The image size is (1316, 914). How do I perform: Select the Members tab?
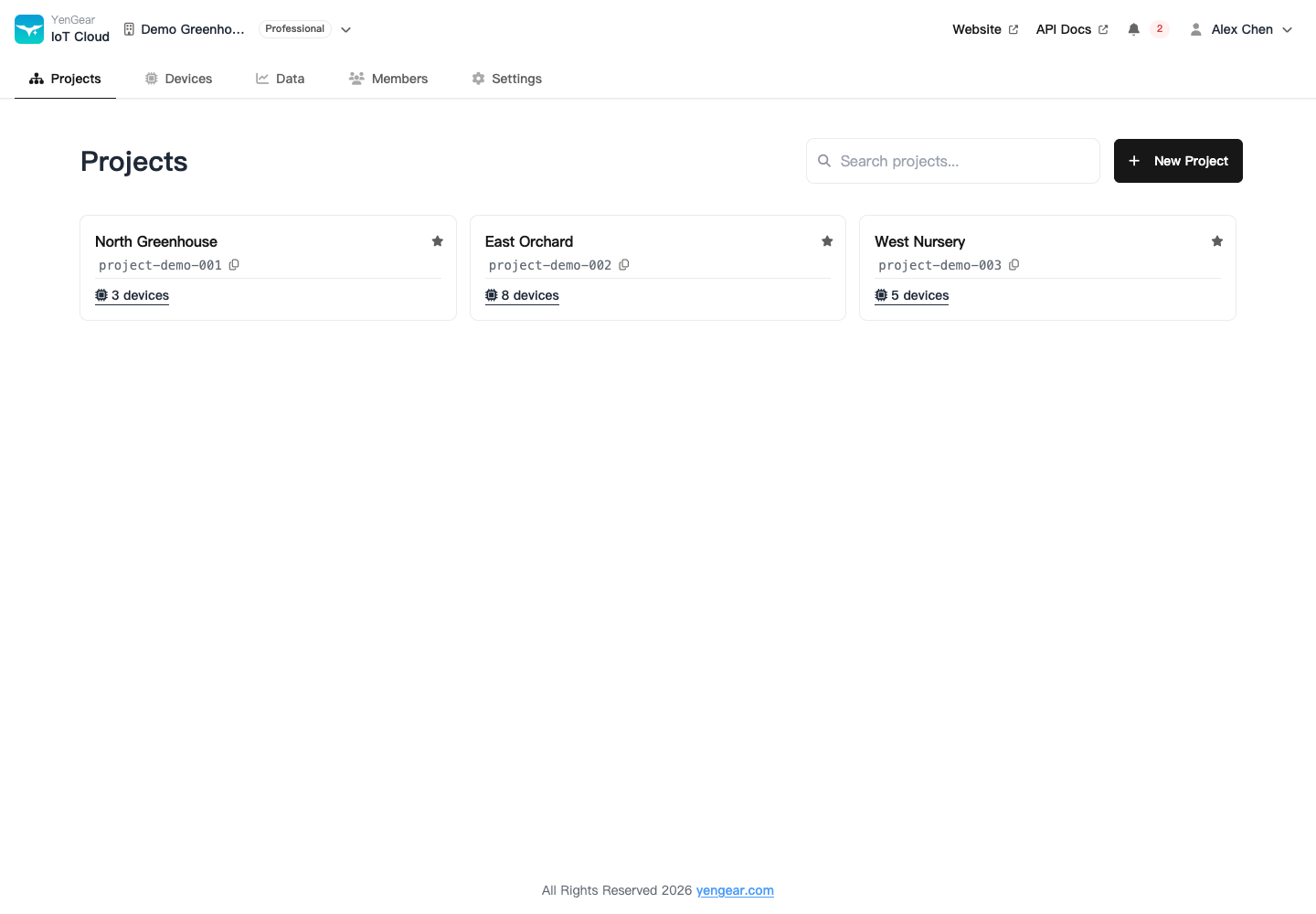388,79
